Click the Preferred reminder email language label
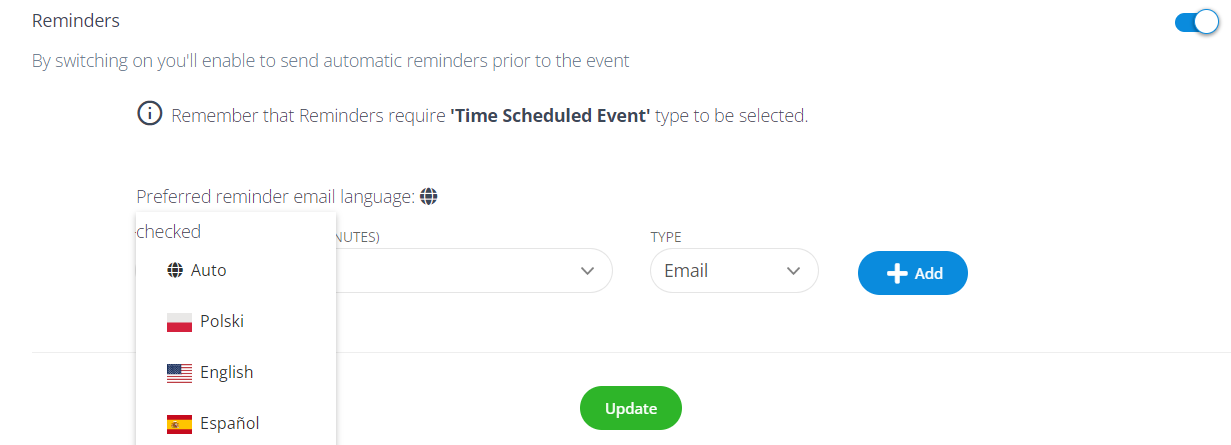The image size is (1231, 445). click(275, 197)
